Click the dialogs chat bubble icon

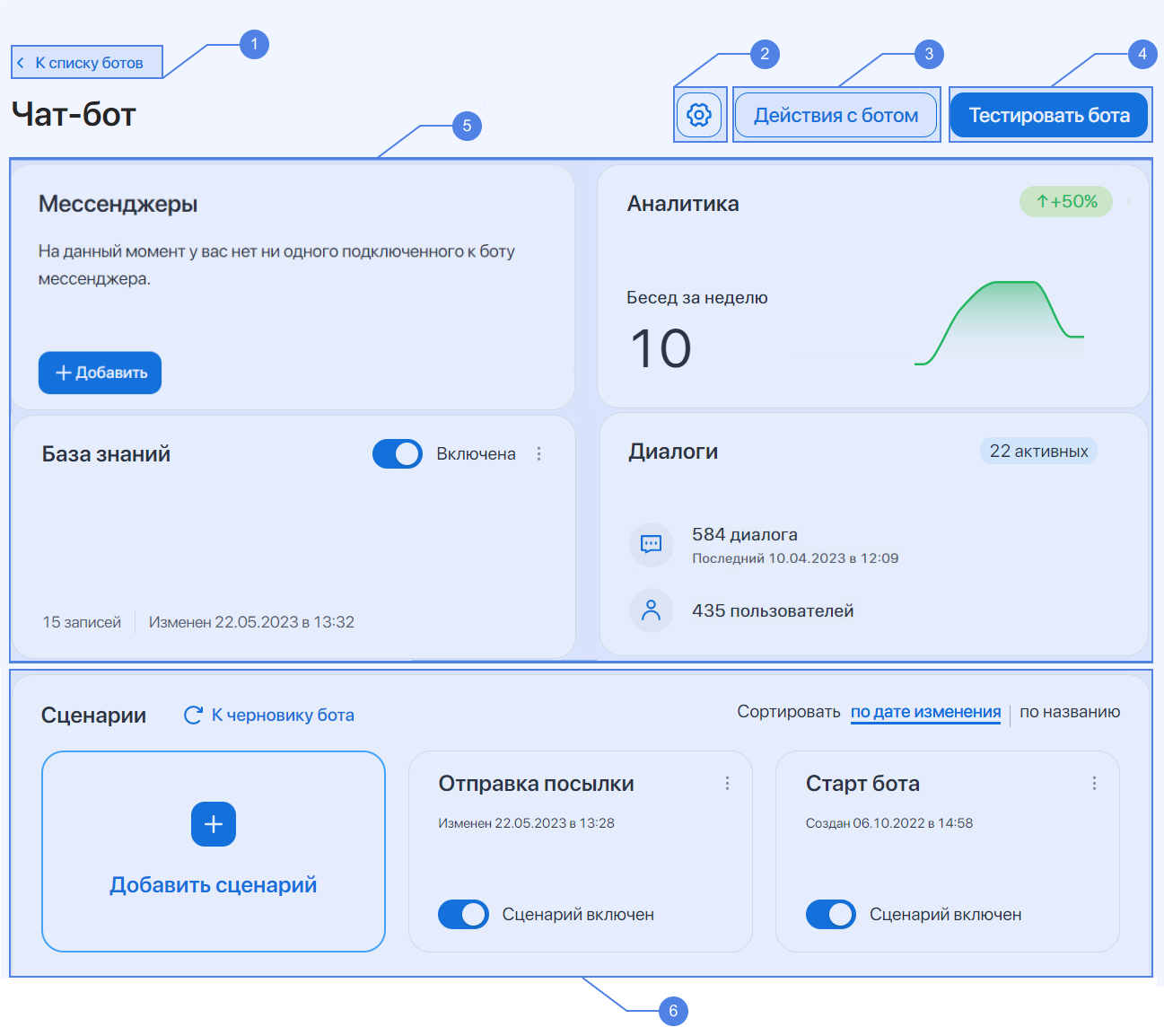tap(651, 544)
